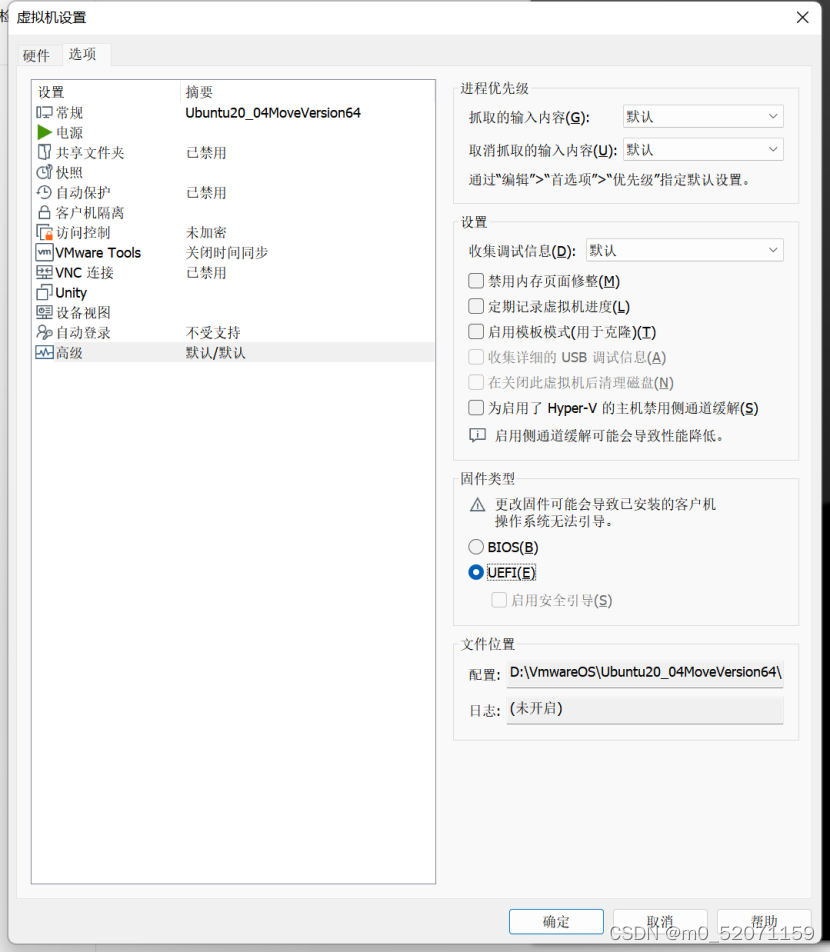
Task: Select the Unity settings row
Action: pyautogui.click(x=234, y=293)
